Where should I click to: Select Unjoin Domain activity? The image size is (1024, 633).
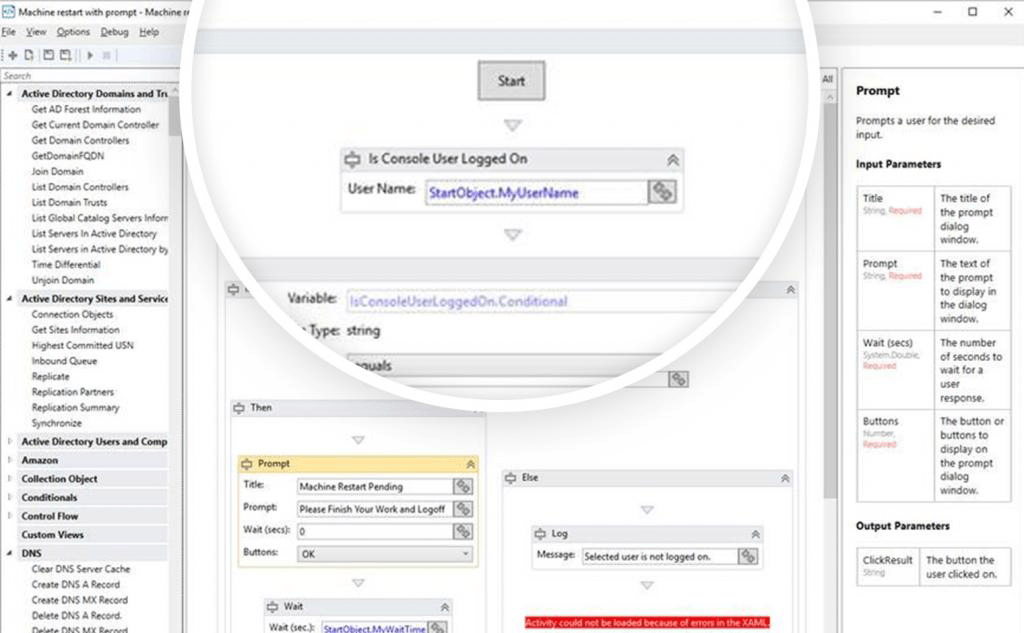(63, 280)
